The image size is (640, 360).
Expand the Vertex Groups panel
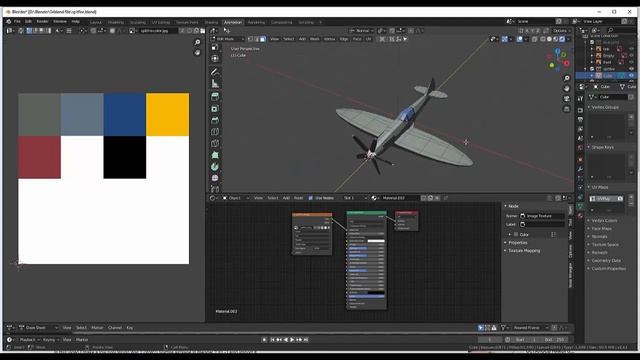[x=605, y=107]
